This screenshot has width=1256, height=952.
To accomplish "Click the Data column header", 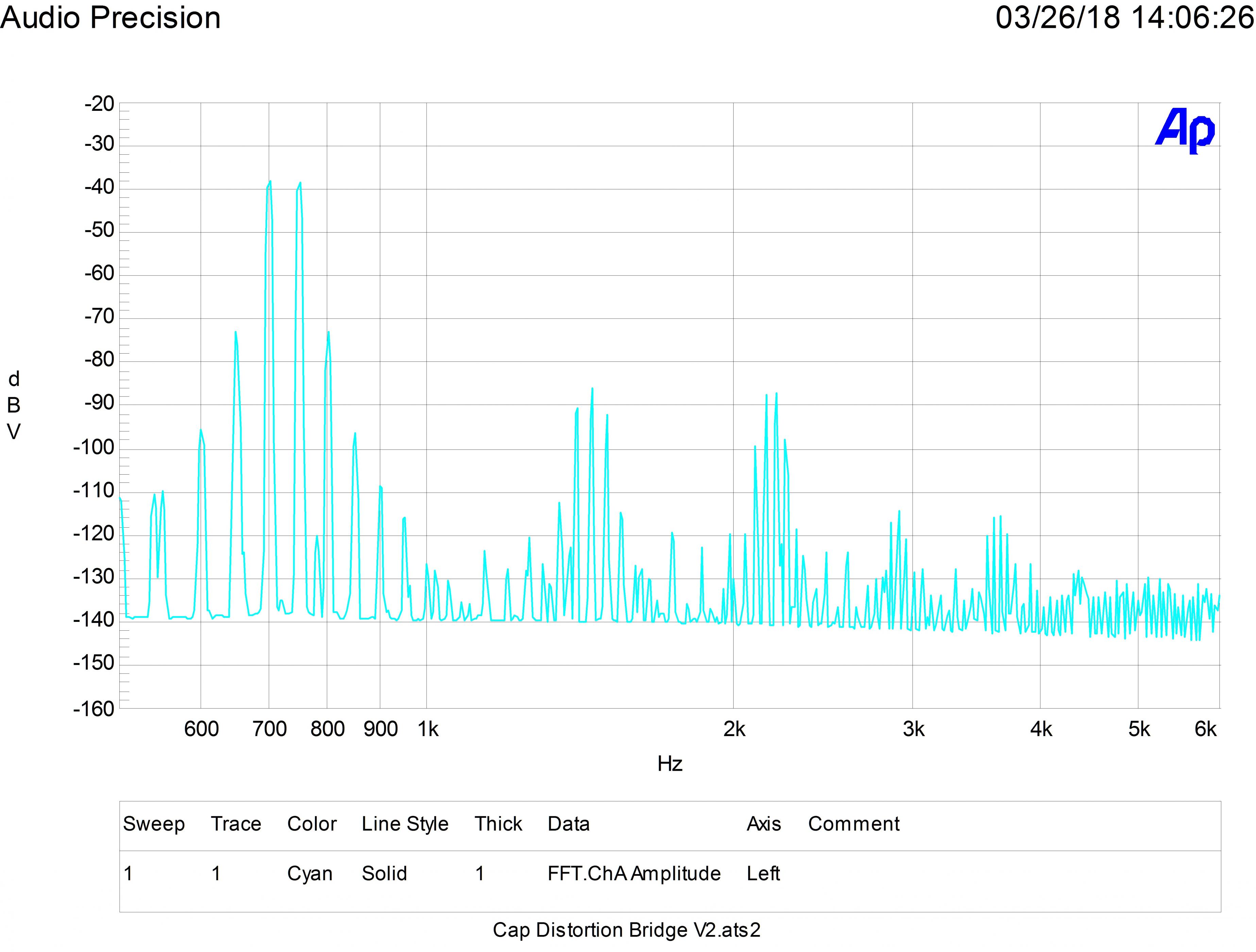I will 568,824.
